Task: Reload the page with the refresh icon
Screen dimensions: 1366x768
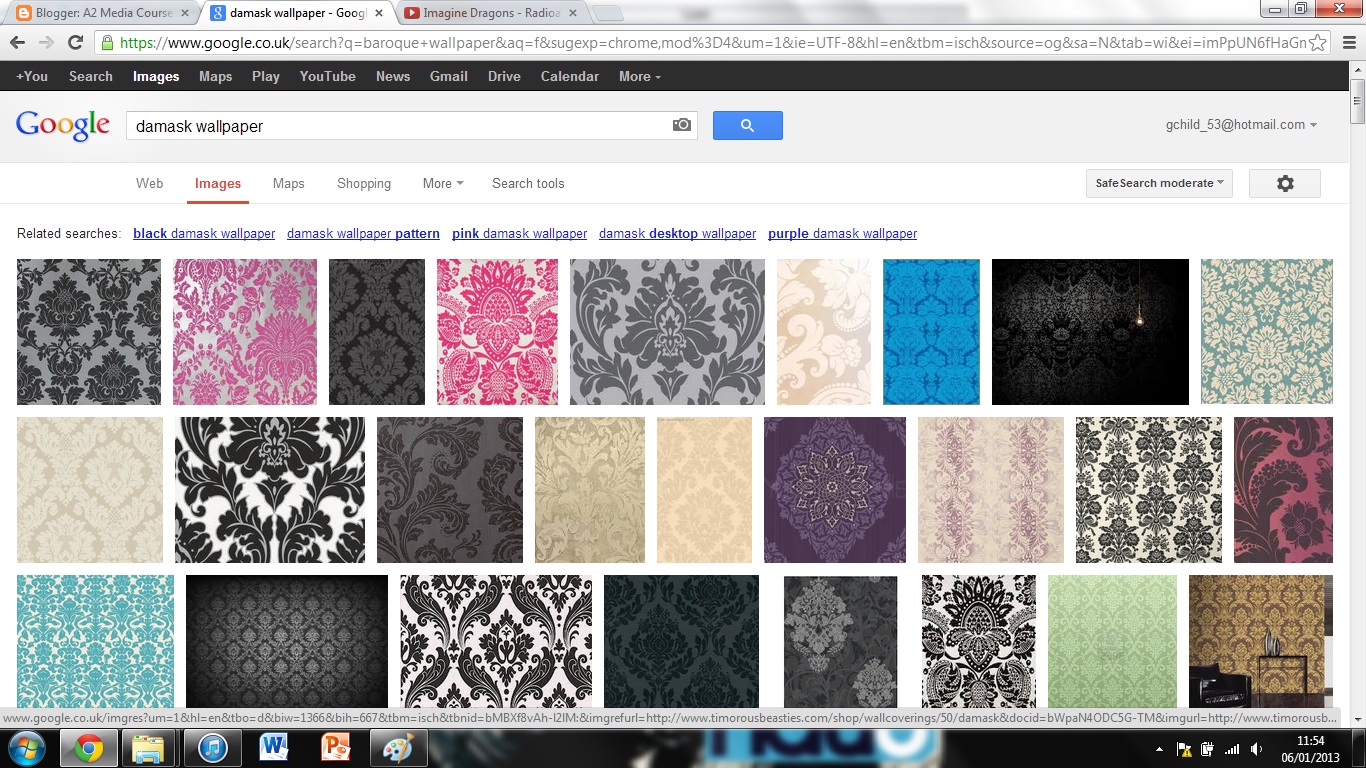Action: 75,43
